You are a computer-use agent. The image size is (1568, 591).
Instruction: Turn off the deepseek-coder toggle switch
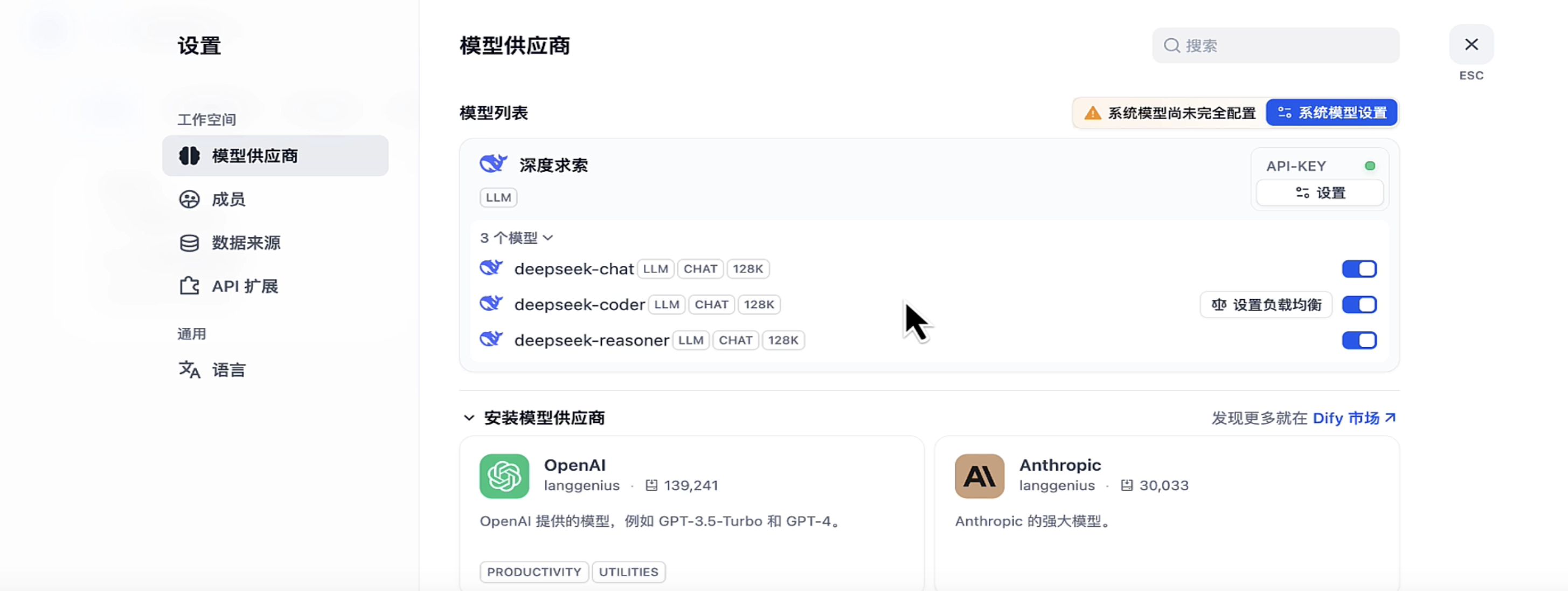point(1358,305)
